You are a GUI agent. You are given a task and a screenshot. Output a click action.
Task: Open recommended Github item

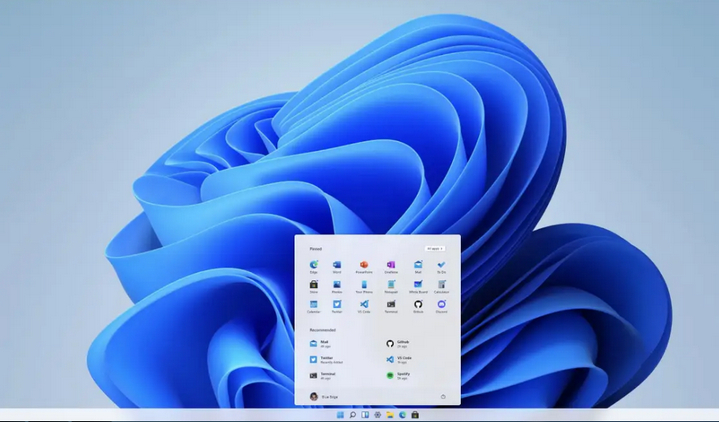(398, 344)
